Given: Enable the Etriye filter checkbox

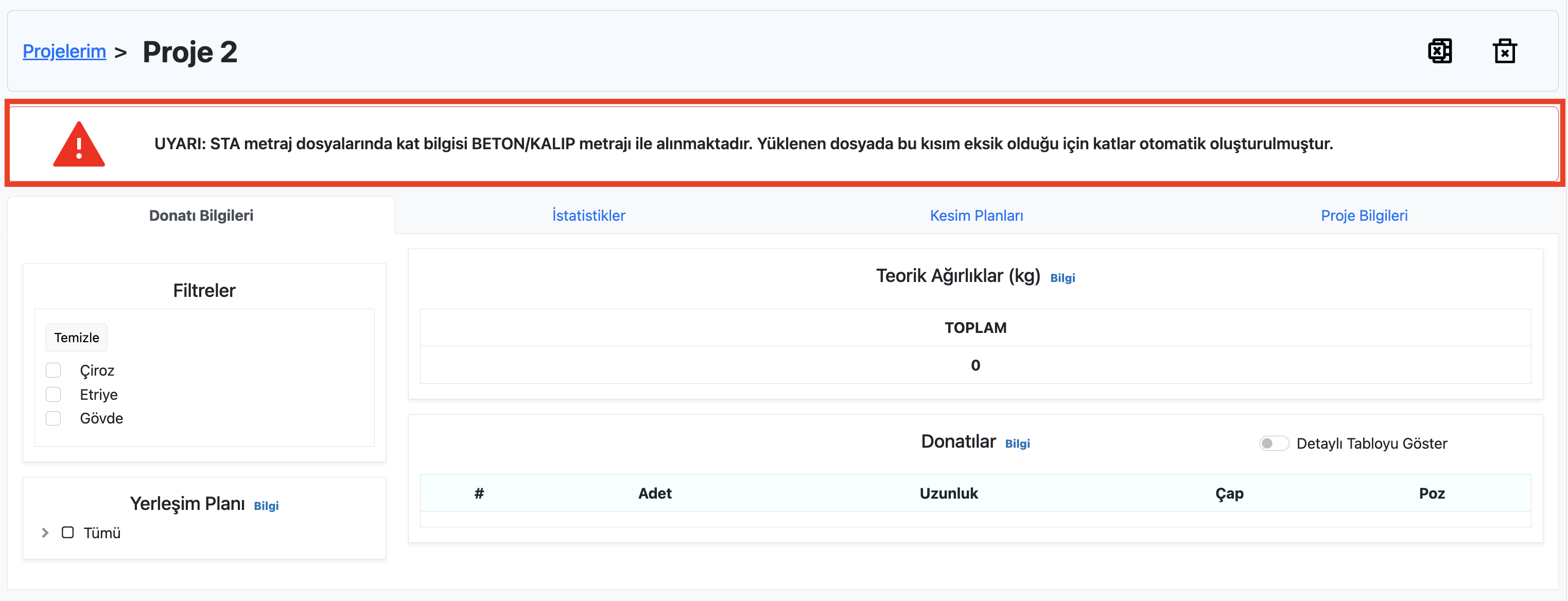Looking at the screenshot, I should tap(54, 394).
